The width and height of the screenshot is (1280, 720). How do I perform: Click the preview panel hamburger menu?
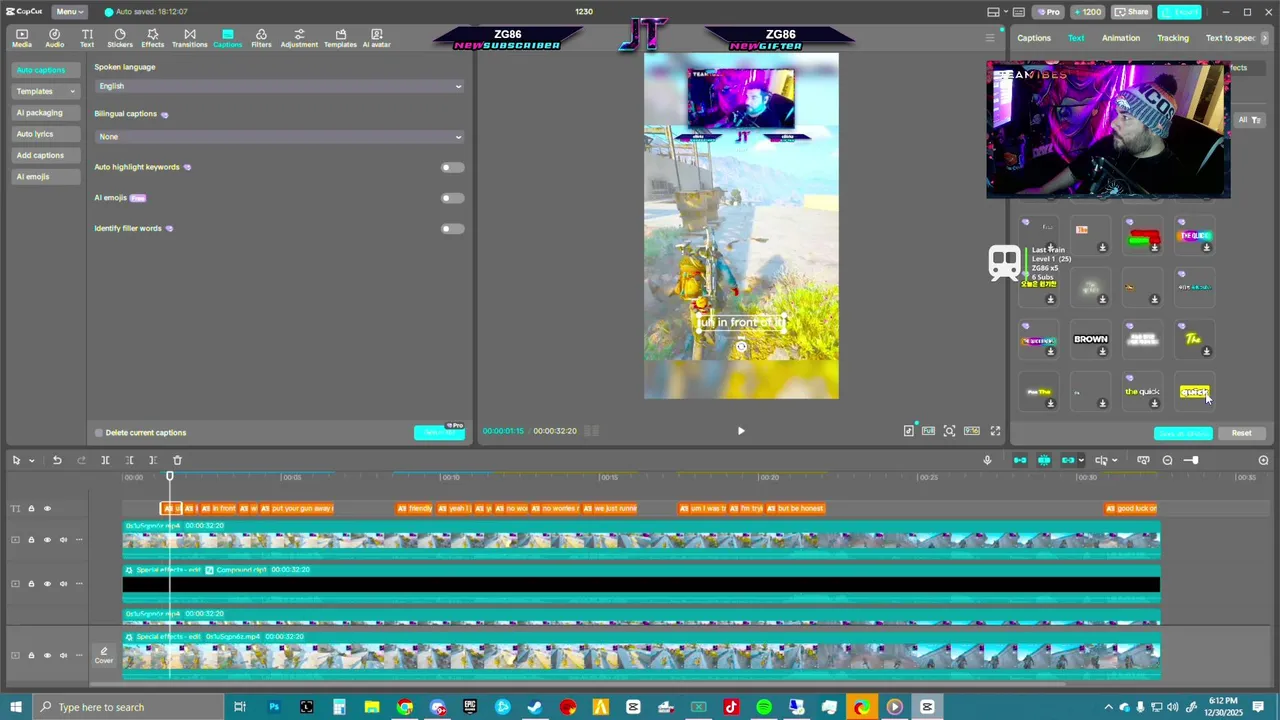pos(990,38)
